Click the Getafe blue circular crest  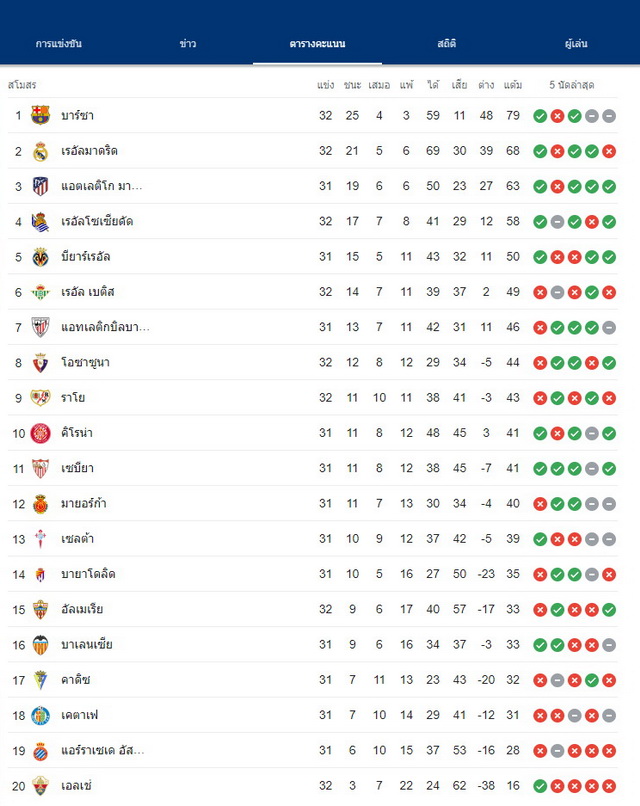click(x=40, y=716)
